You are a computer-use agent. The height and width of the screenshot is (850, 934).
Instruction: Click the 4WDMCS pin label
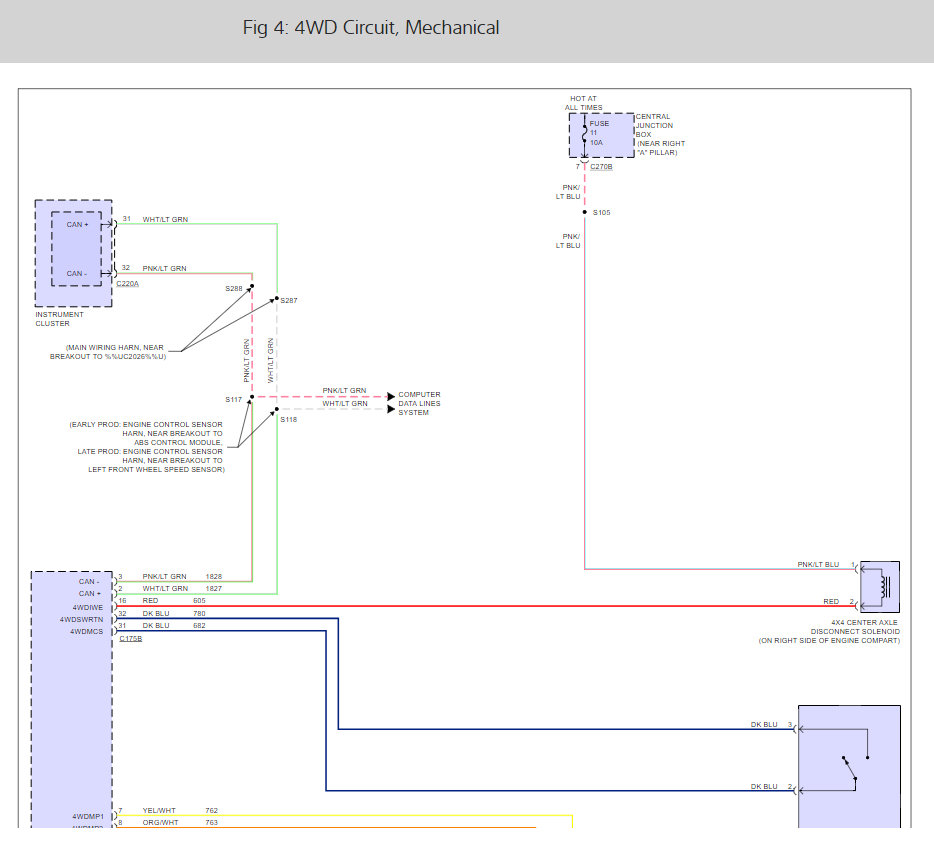tap(86, 631)
